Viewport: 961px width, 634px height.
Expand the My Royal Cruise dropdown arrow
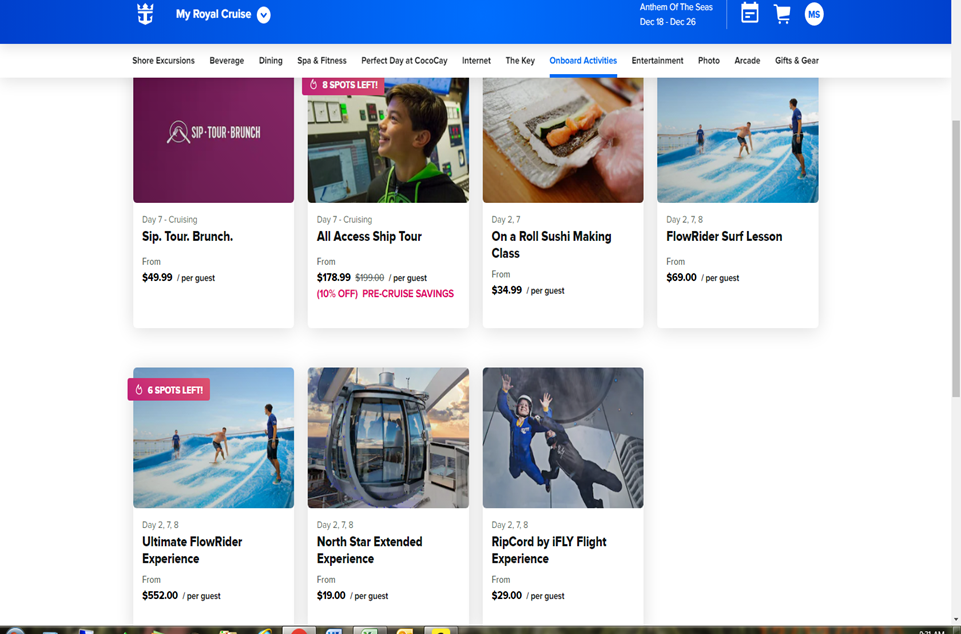[264, 15]
